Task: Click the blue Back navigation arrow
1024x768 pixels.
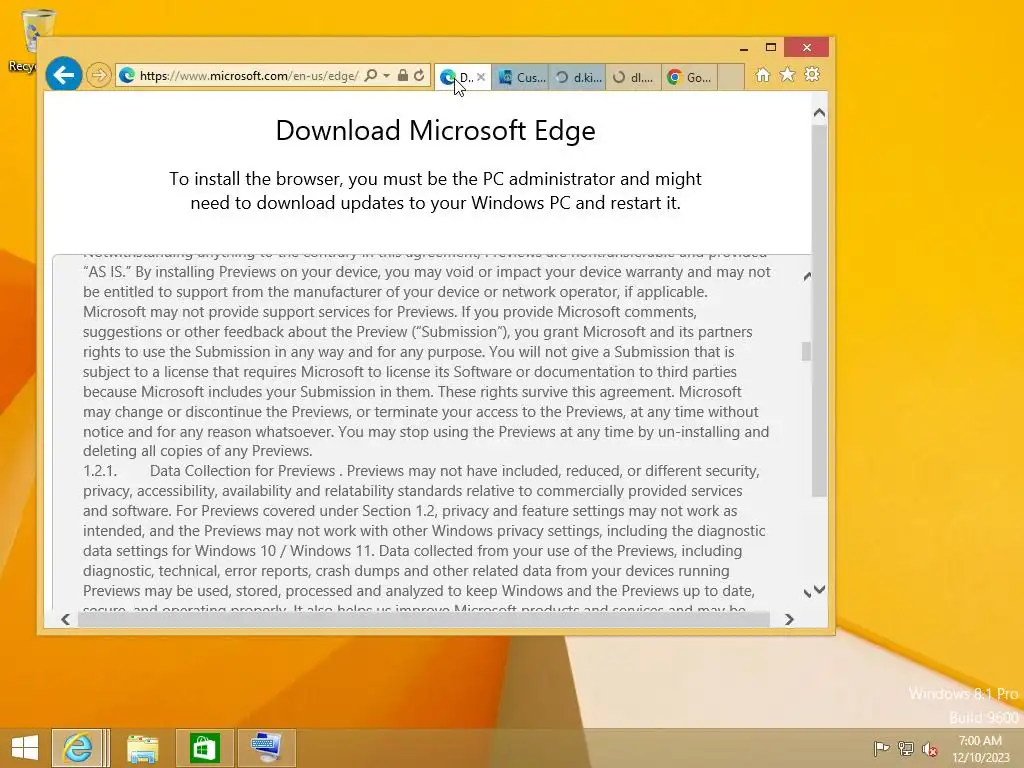Action: pos(63,75)
